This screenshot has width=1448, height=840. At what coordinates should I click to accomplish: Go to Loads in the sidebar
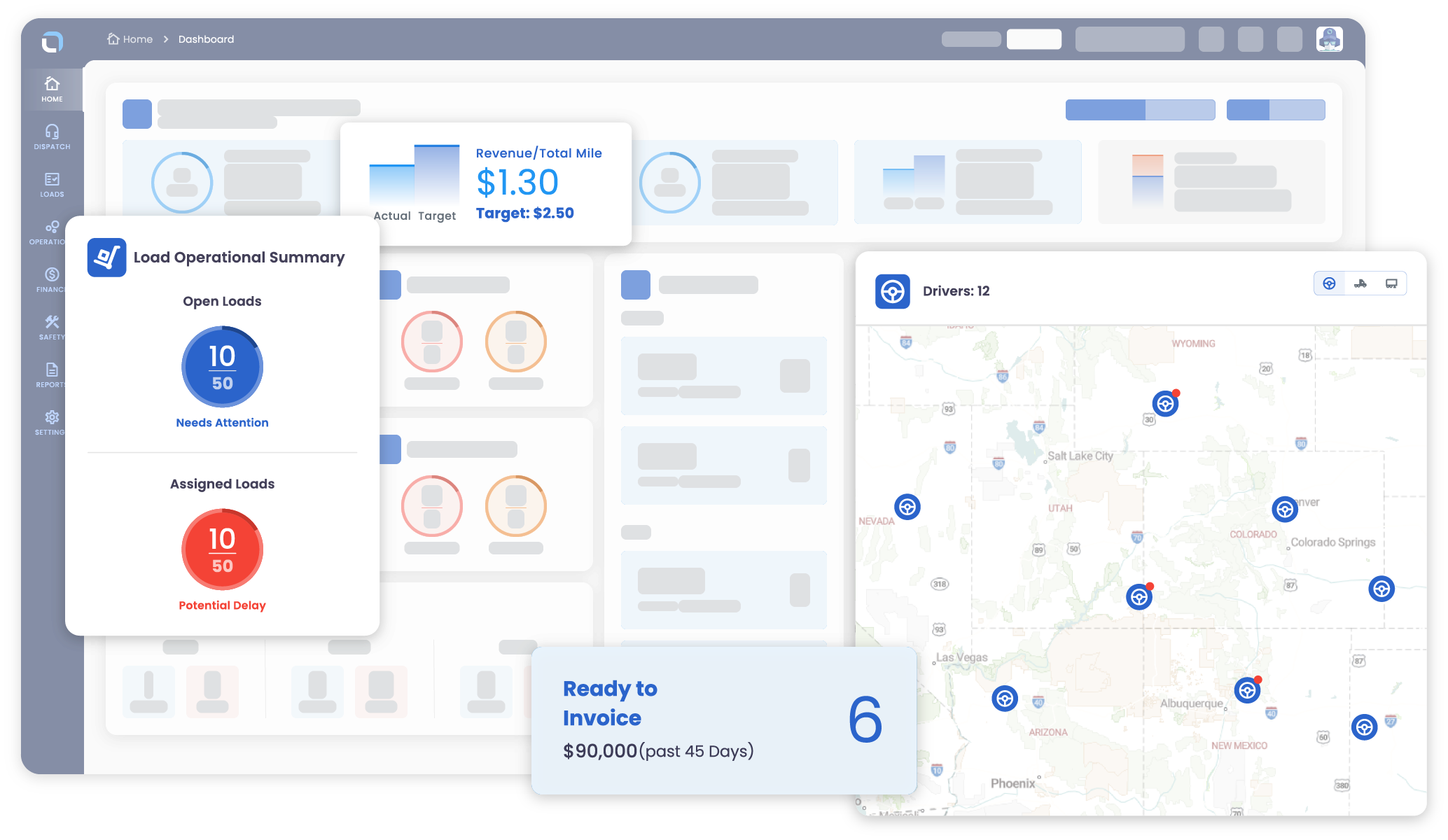[x=52, y=184]
